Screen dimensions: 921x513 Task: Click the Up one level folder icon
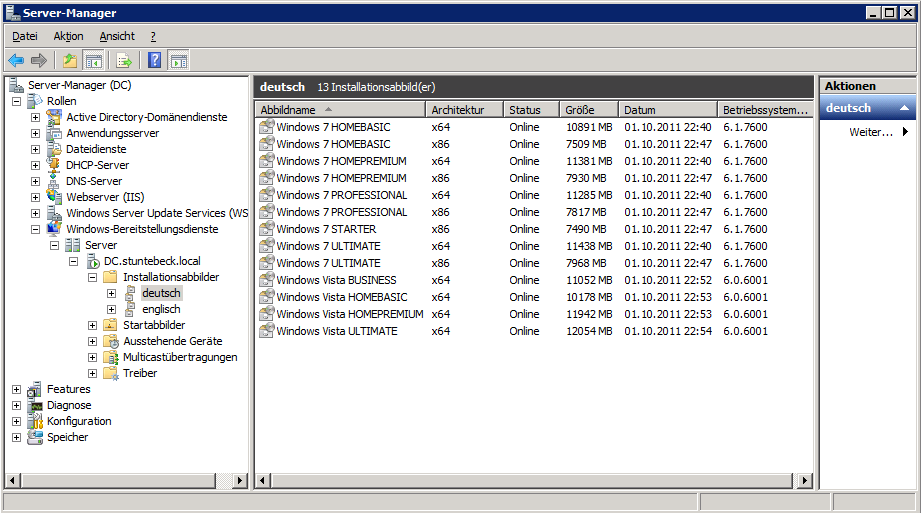click(70, 60)
